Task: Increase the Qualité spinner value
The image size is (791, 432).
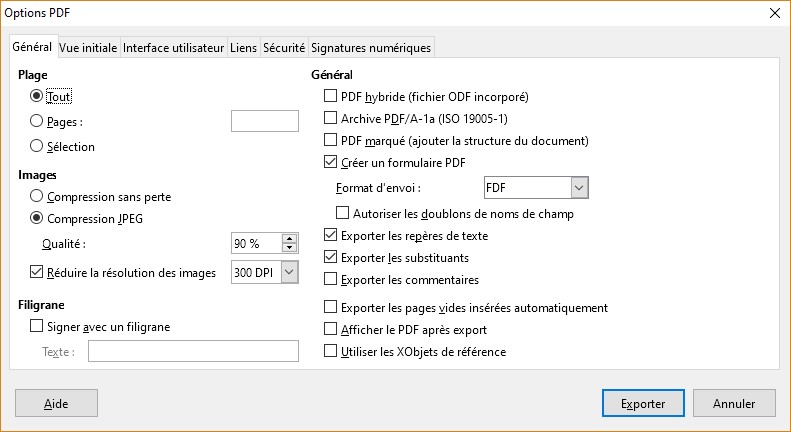Action: click(x=290, y=238)
